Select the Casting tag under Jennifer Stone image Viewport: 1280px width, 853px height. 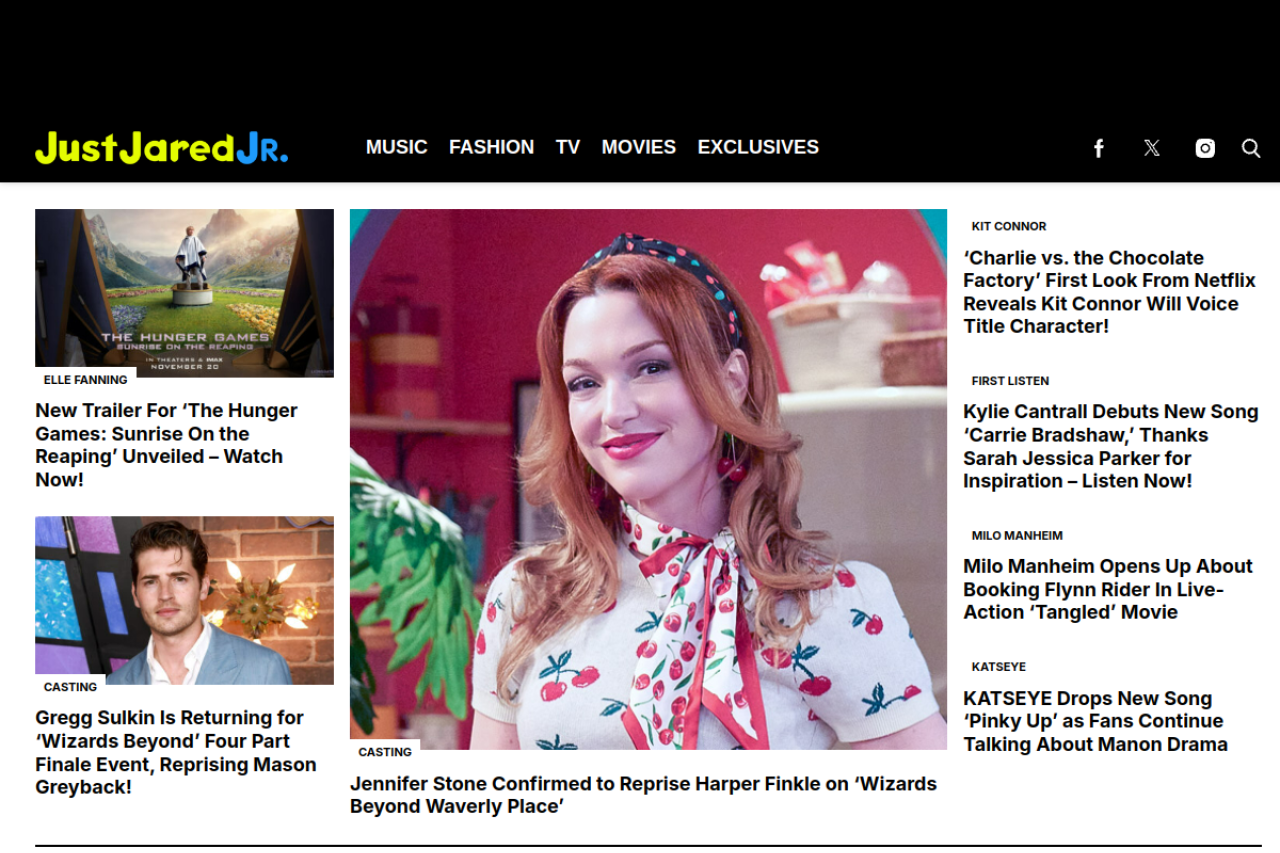point(385,752)
